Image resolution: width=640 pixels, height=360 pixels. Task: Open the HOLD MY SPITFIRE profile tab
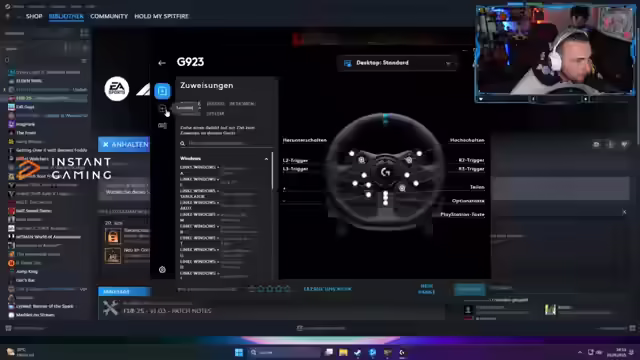click(162, 16)
